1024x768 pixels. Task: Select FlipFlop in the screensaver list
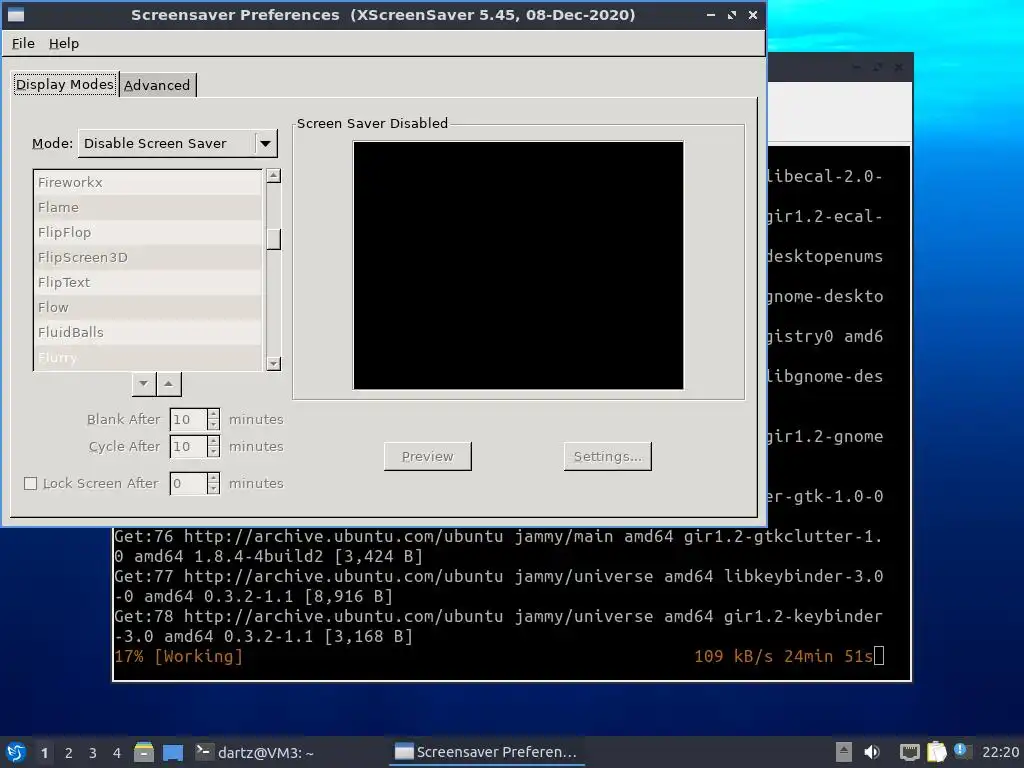click(x=147, y=232)
